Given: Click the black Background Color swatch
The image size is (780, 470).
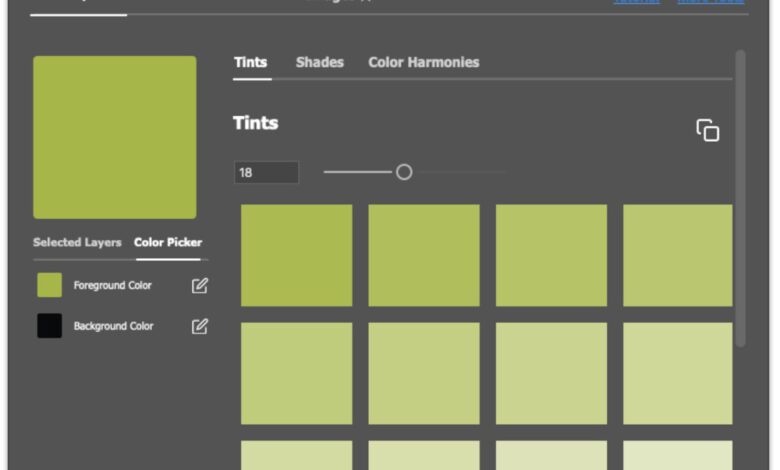Looking at the screenshot, I should (x=50, y=326).
